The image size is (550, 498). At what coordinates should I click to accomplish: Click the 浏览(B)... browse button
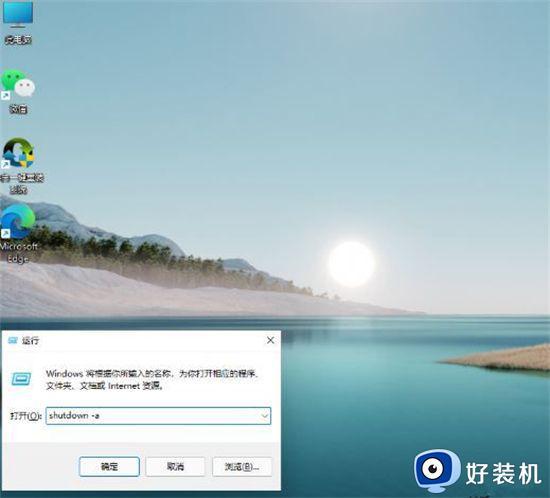pos(242,466)
